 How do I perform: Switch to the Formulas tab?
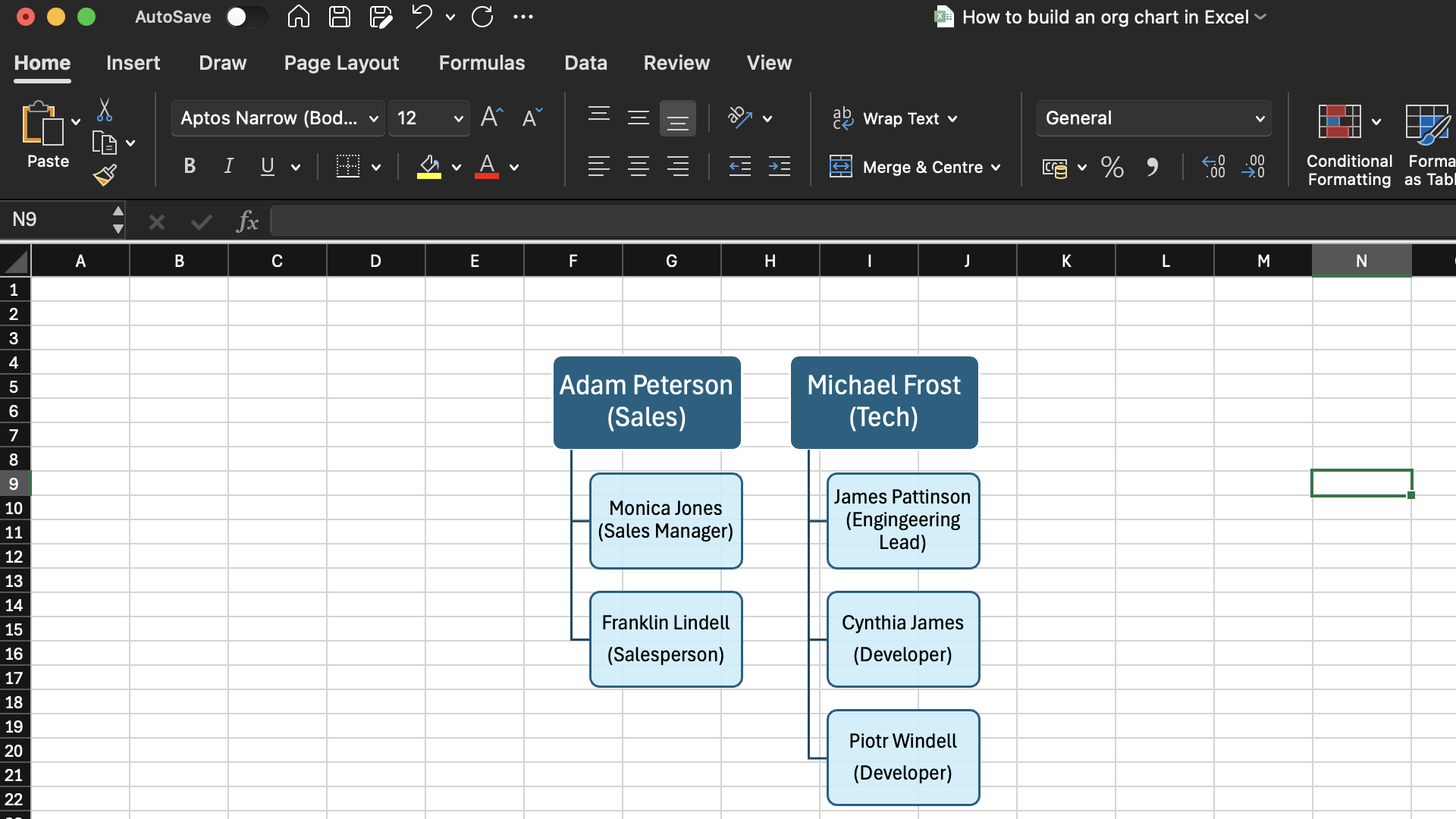pyautogui.click(x=482, y=63)
